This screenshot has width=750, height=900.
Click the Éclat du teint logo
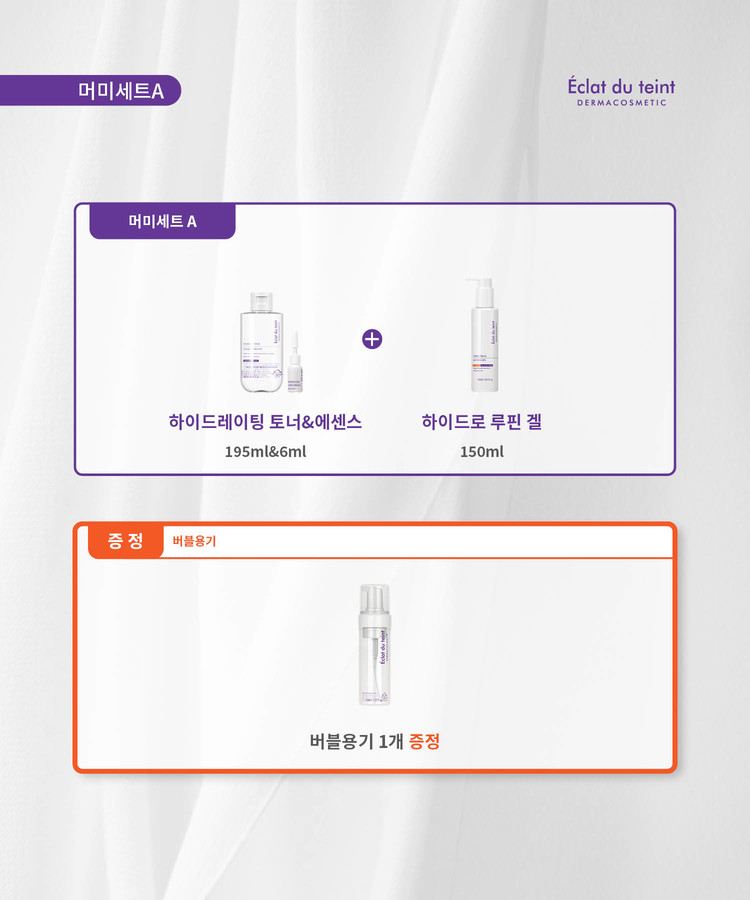(621, 91)
